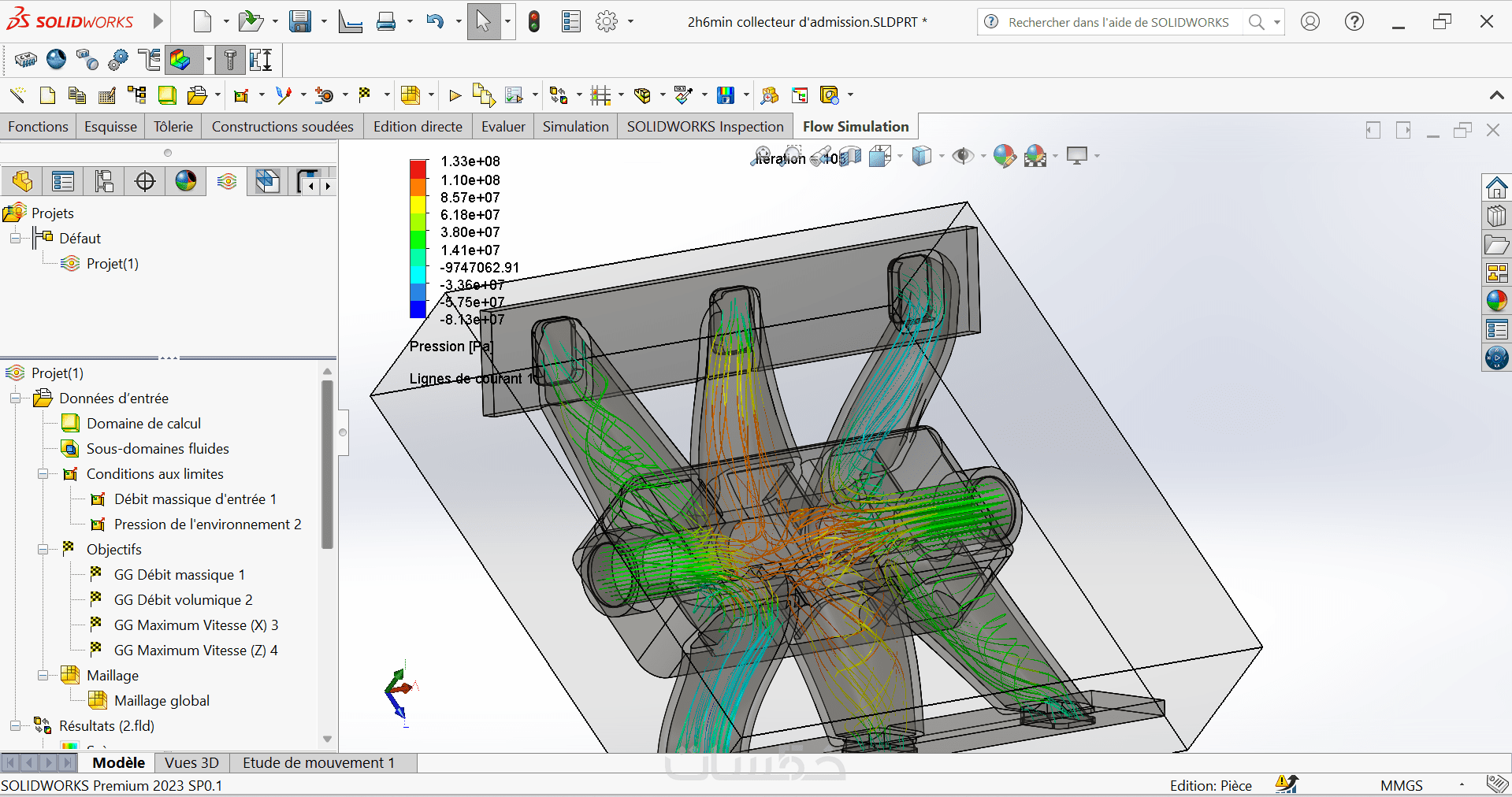
Task: Open SOLIDWORKS options gear
Action: [x=607, y=21]
